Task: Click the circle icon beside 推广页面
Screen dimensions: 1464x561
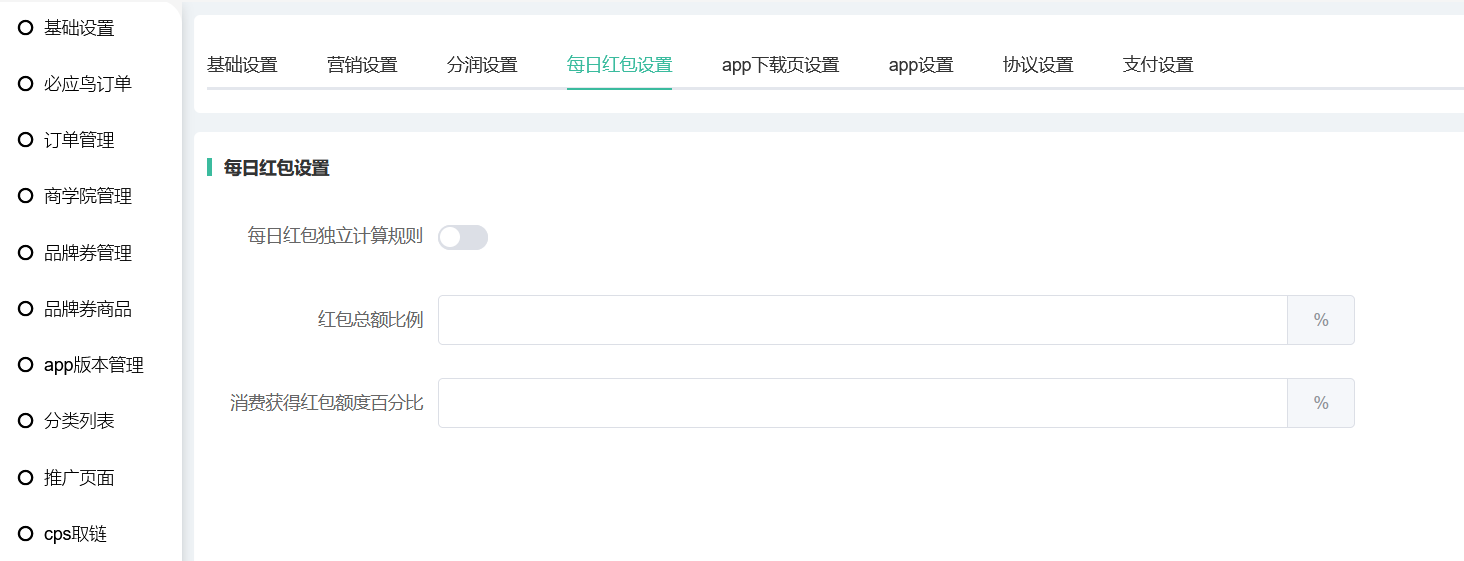Action: 26,478
